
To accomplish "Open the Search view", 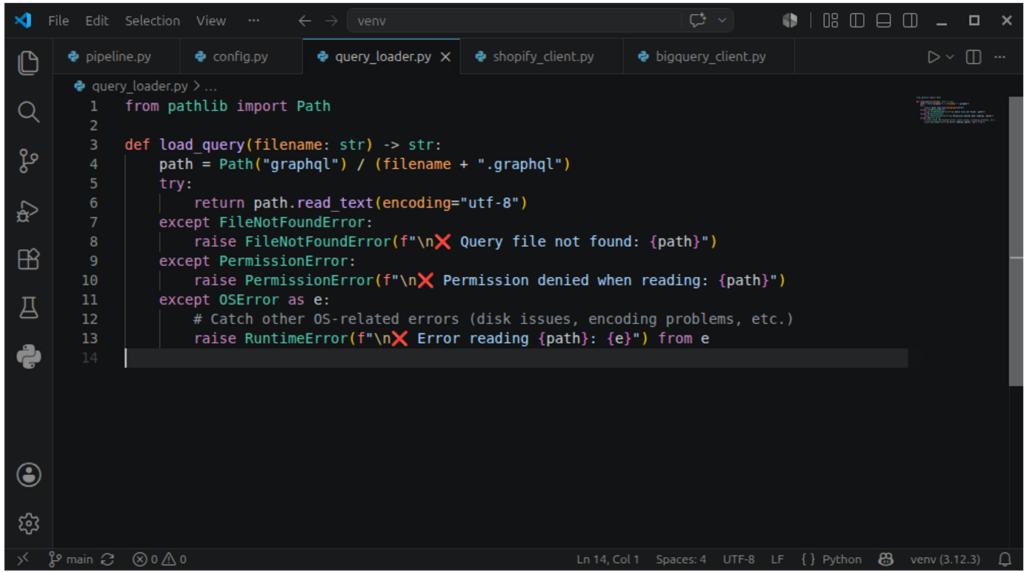I will (28, 112).
